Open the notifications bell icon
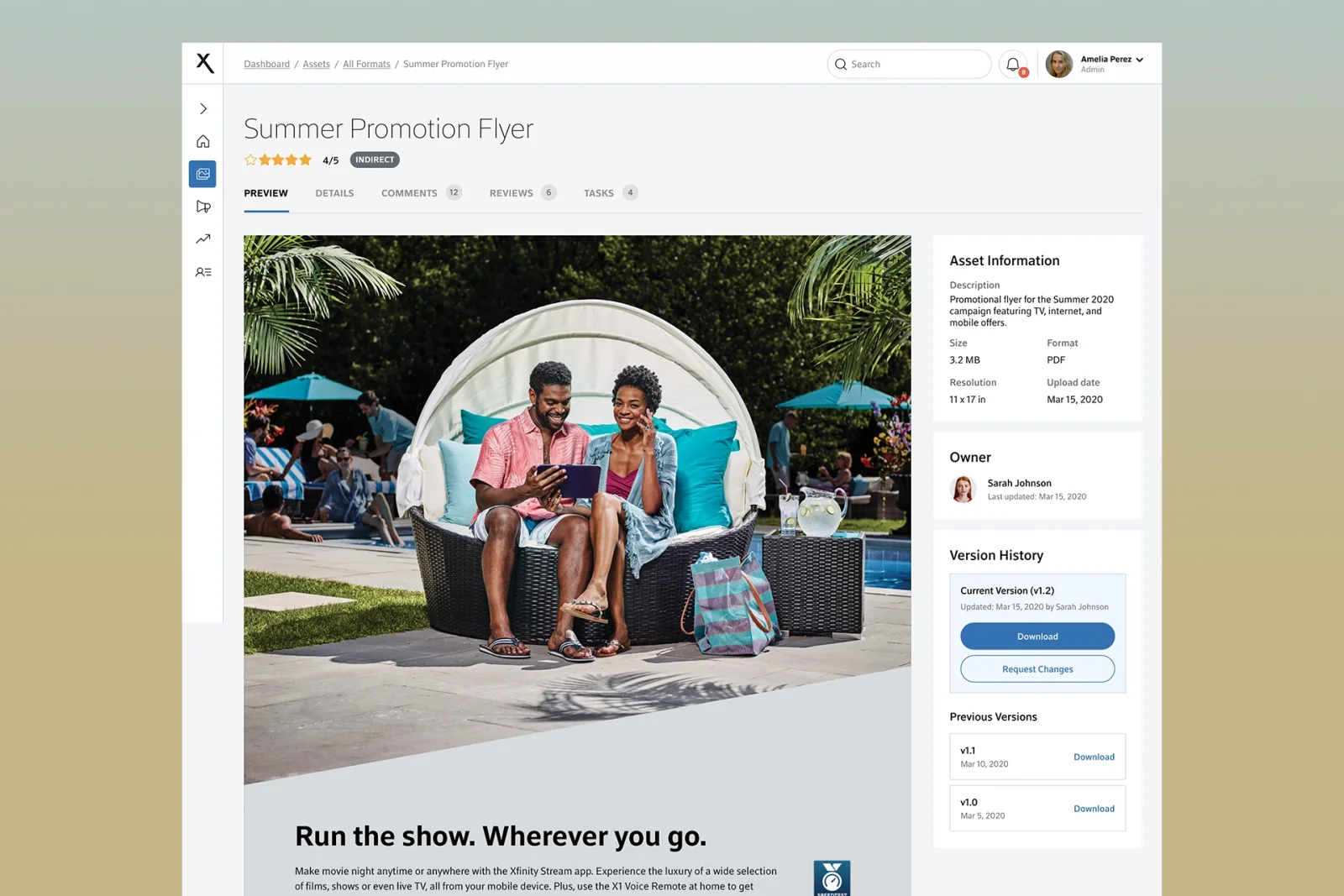Screen dimensions: 1344x896 coord(1014,64)
